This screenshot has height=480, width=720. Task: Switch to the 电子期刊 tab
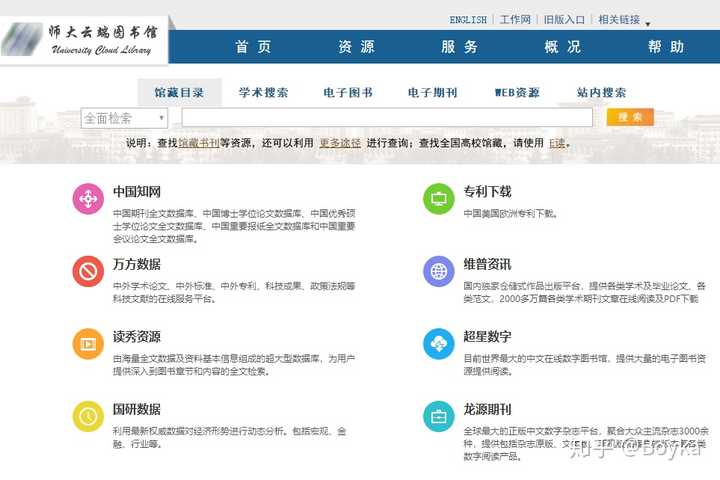(433, 92)
